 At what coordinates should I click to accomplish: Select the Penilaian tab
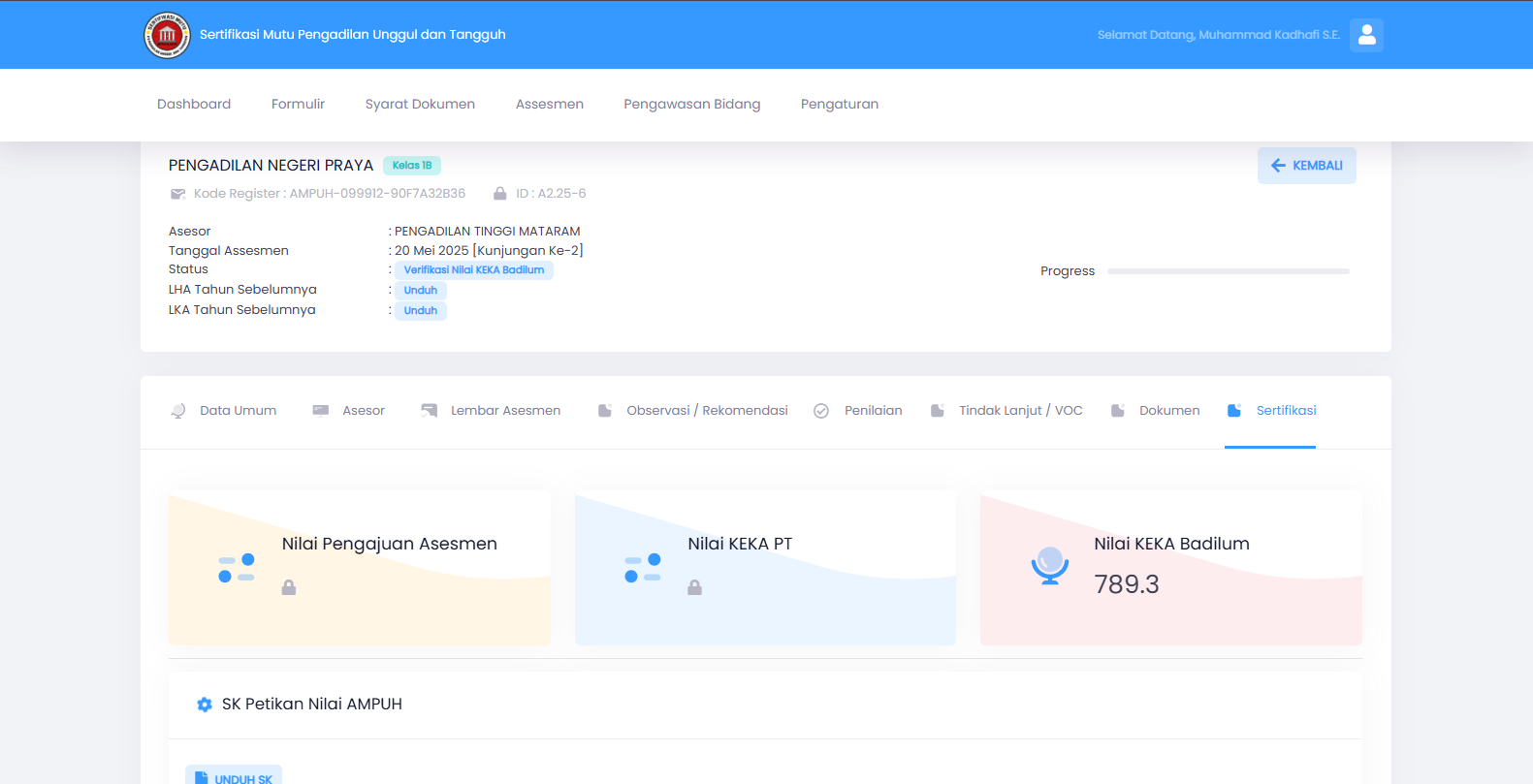[859, 411]
